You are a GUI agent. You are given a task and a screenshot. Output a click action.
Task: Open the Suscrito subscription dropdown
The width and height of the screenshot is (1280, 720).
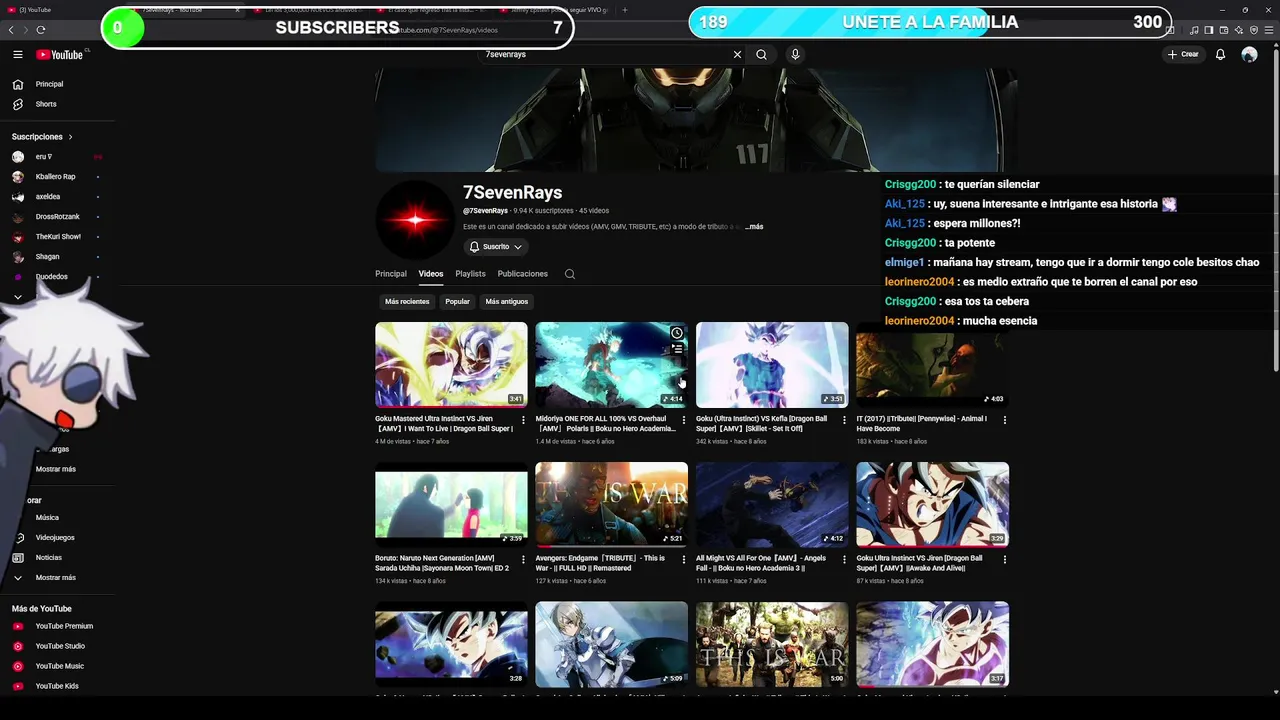495,247
